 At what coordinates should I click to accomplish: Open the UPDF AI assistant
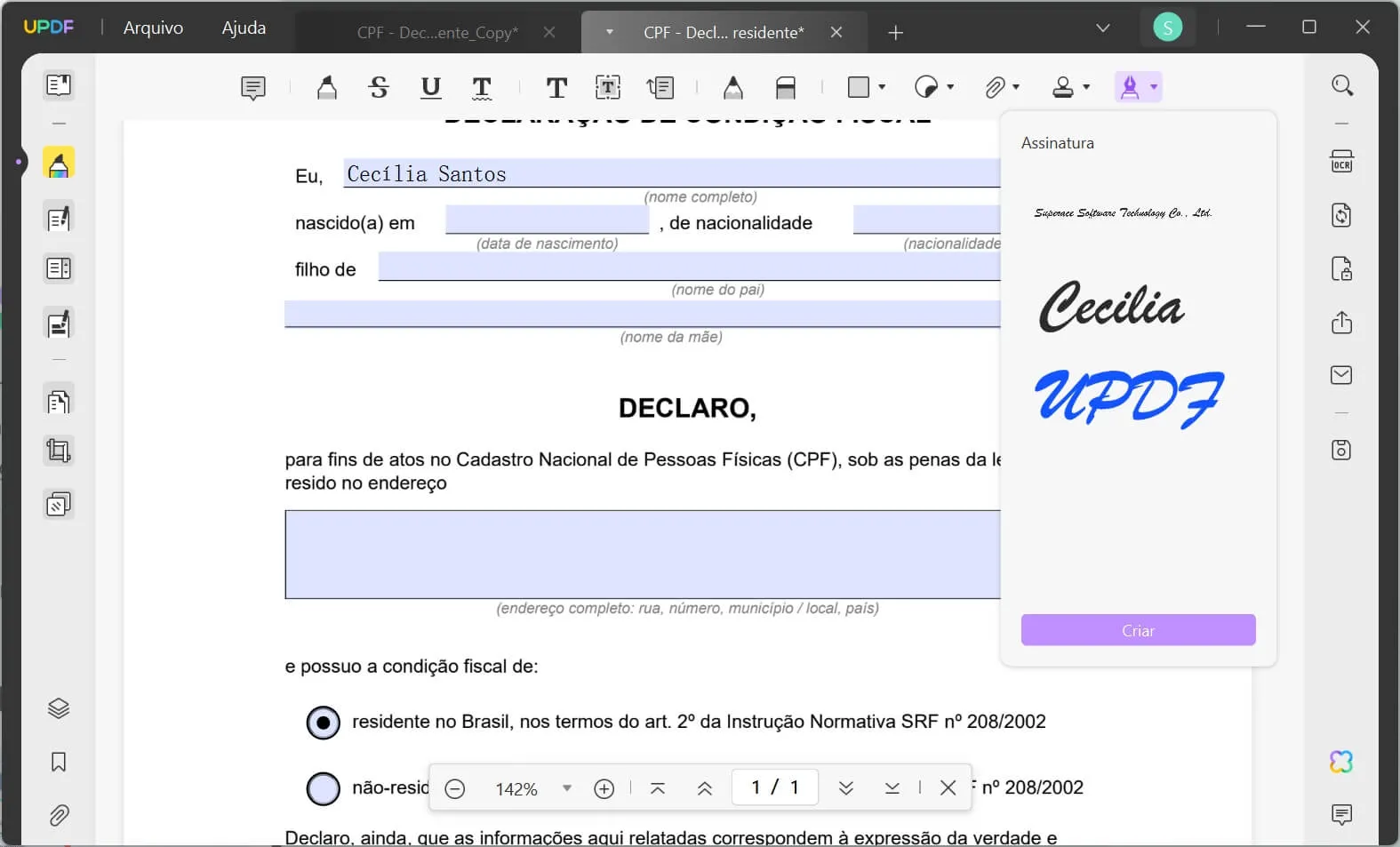click(x=1342, y=762)
